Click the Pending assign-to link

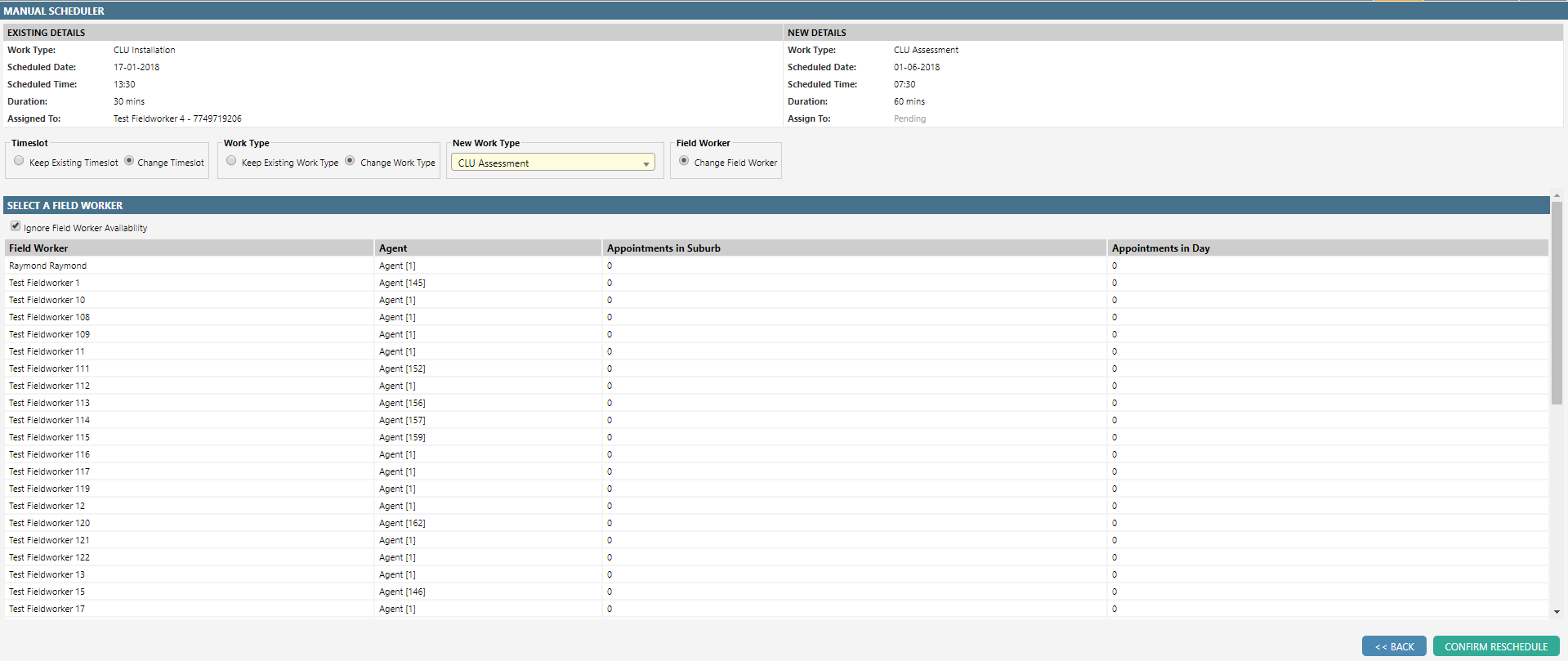tap(909, 118)
